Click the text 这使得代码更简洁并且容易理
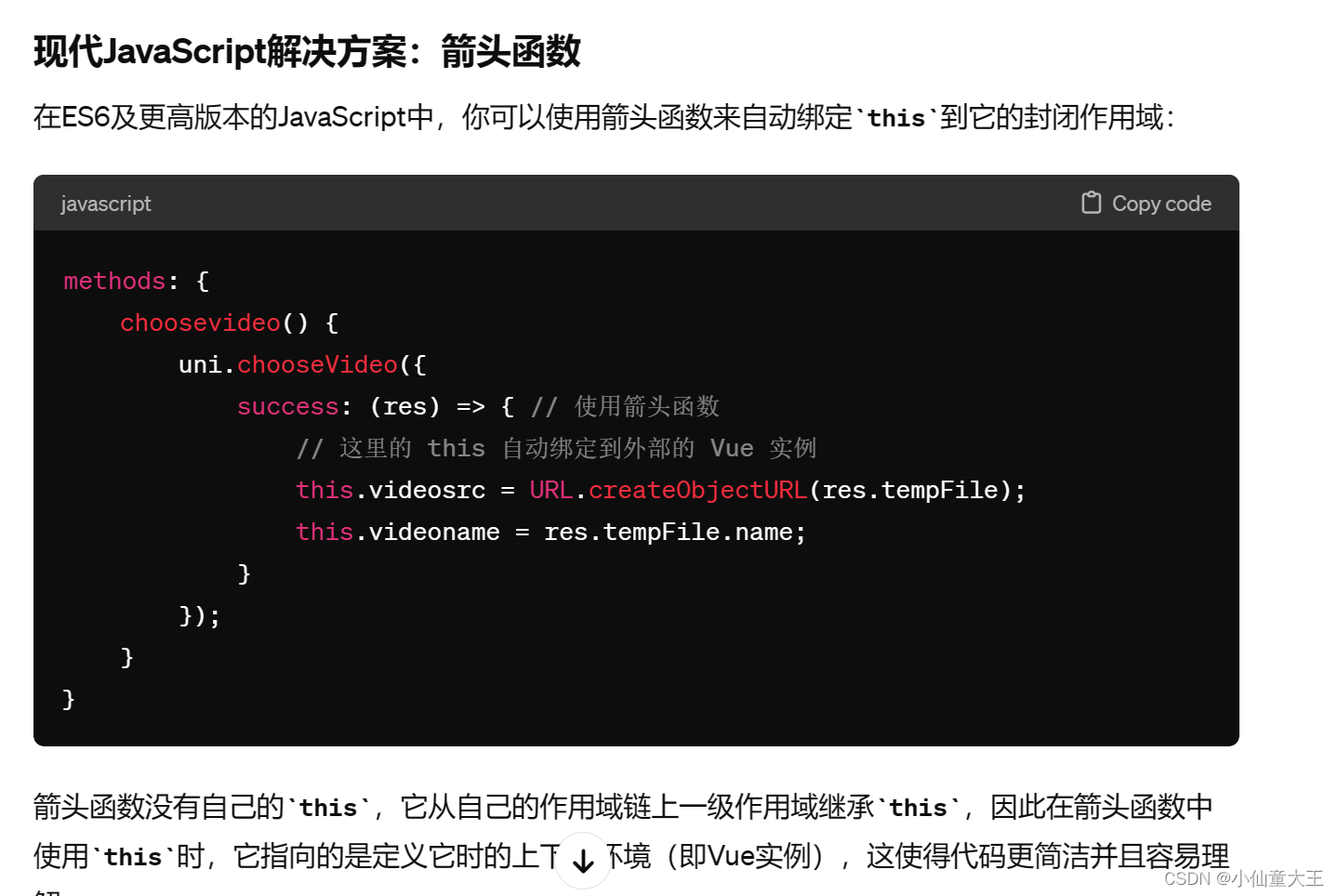This screenshot has width=1338, height=896. click(1048, 856)
